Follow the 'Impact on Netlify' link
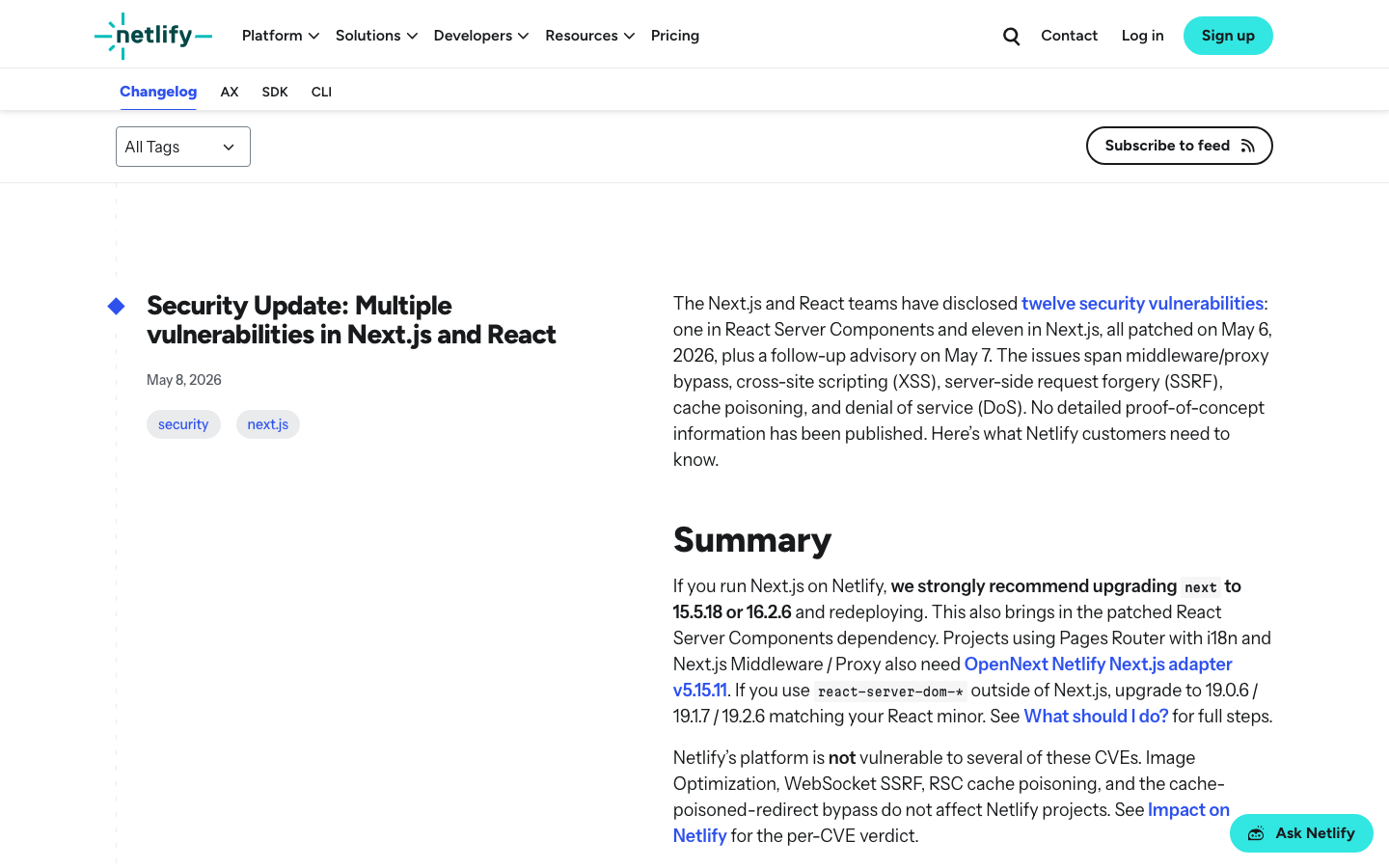The width and height of the screenshot is (1389, 868). 1188,810
